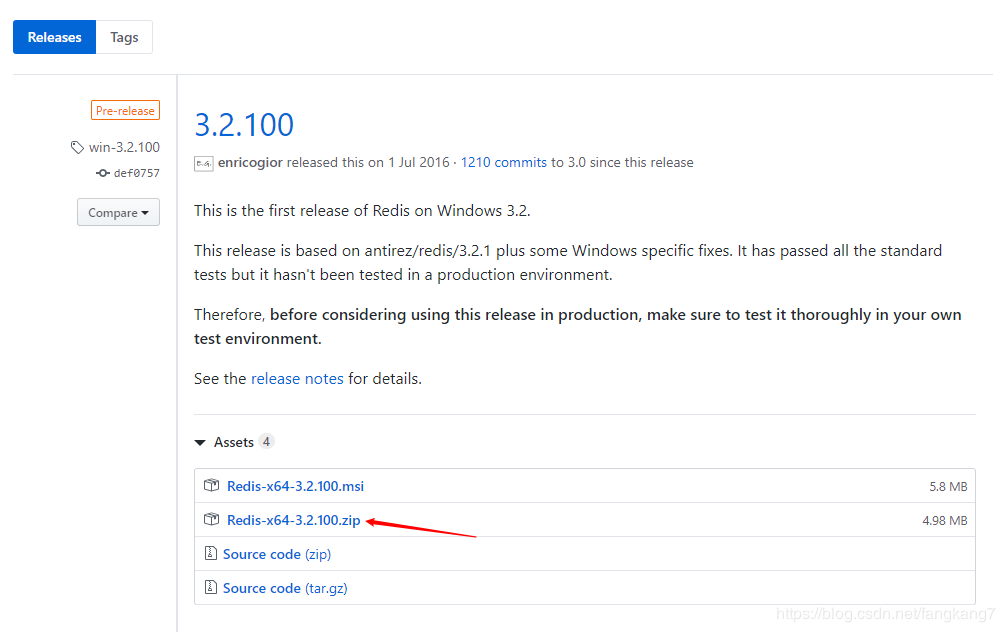This screenshot has width=1005, height=632.
Task: Download Redis-x64-3.2.100.zip
Action: pyautogui.click(x=294, y=520)
